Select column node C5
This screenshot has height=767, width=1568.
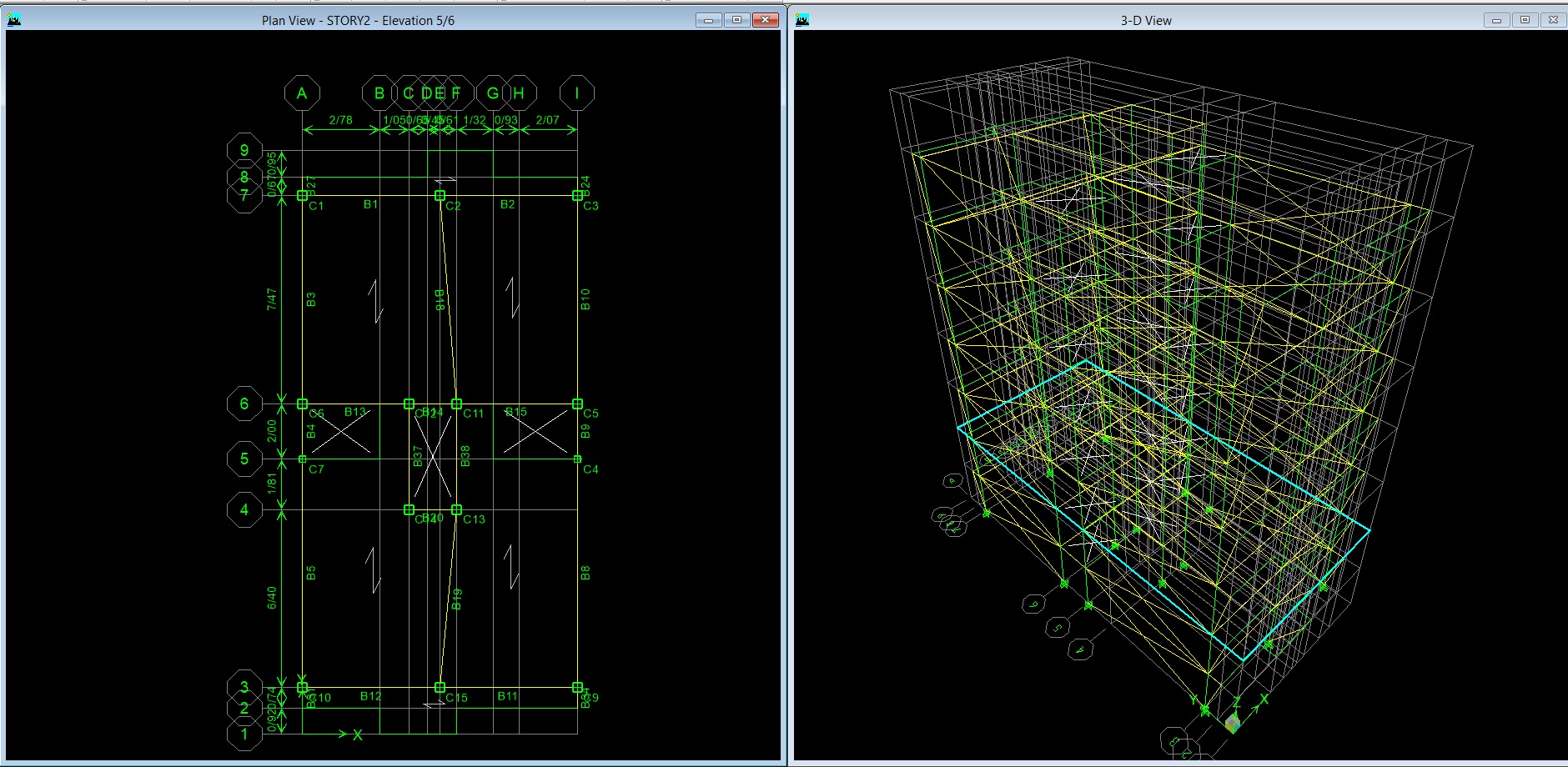click(577, 404)
